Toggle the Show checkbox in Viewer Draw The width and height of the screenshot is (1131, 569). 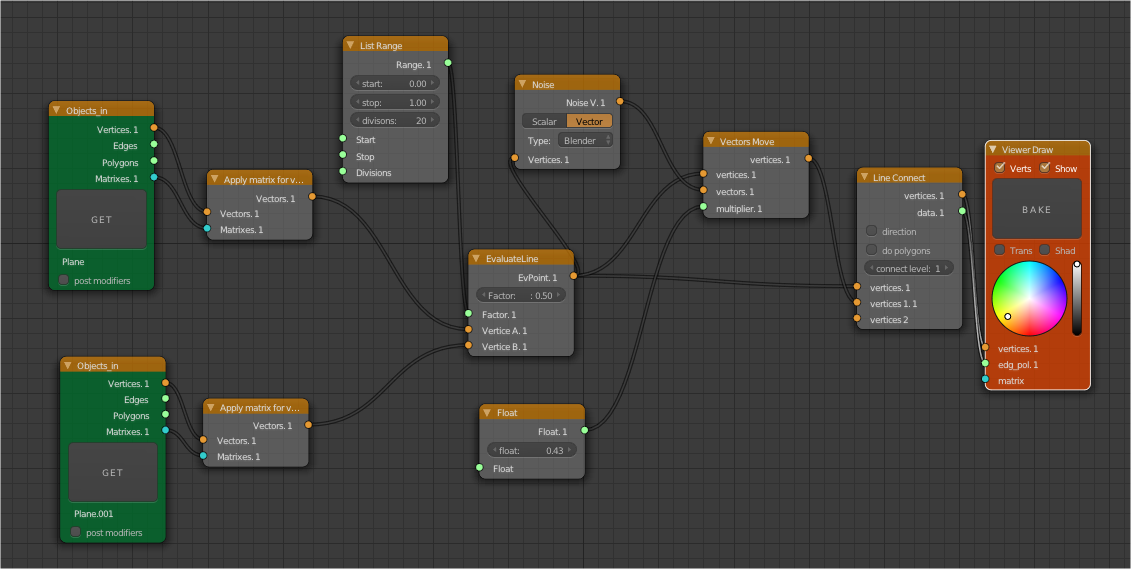click(x=1044, y=168)
